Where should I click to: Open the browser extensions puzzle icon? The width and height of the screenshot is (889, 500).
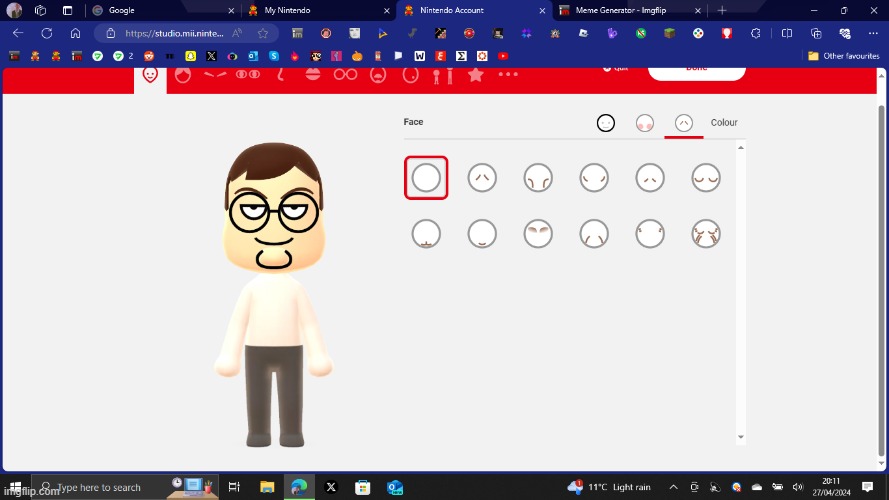pyautogui.click(x=755, y=33)
